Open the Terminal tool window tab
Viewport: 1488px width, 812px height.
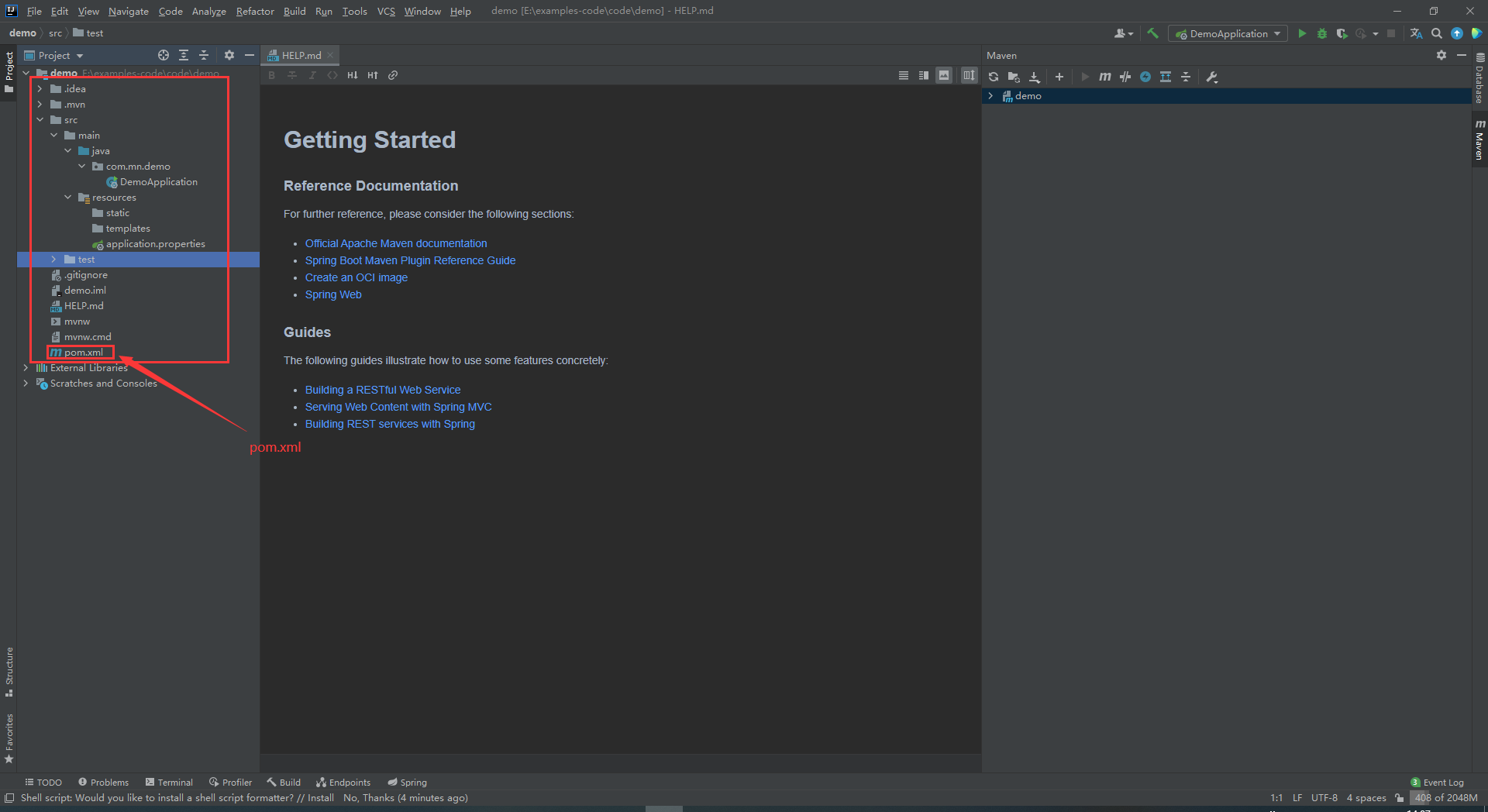pos(169,783)
